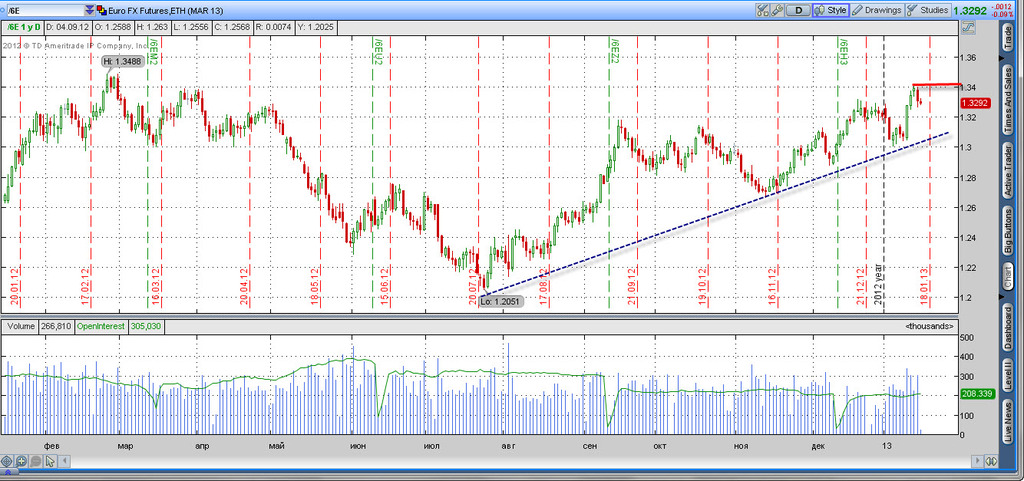Click the large green 1.3292 quote
Image resolution: width=1024 pixels, height=481 pixels.
coord(970,10)
